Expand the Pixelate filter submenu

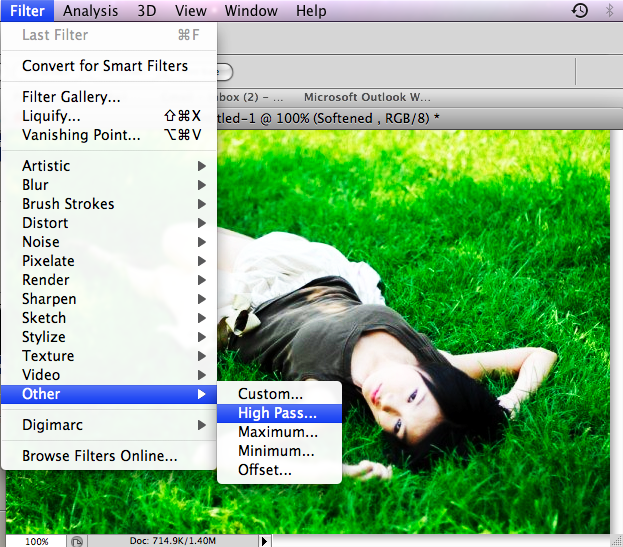click(x=109, y=261)
